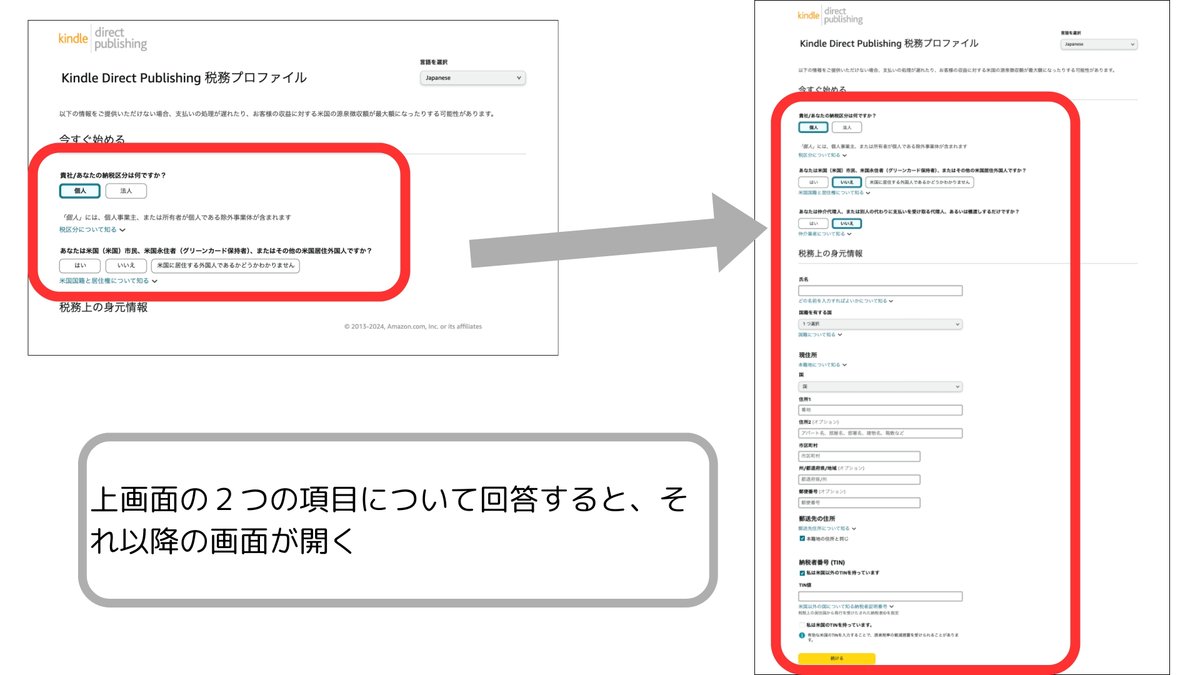Image resolution: width=1200 pixels, height=675 pixels.
Task: Click the 州/都道府県/地域 input field
Action: [x=859, y=479]
